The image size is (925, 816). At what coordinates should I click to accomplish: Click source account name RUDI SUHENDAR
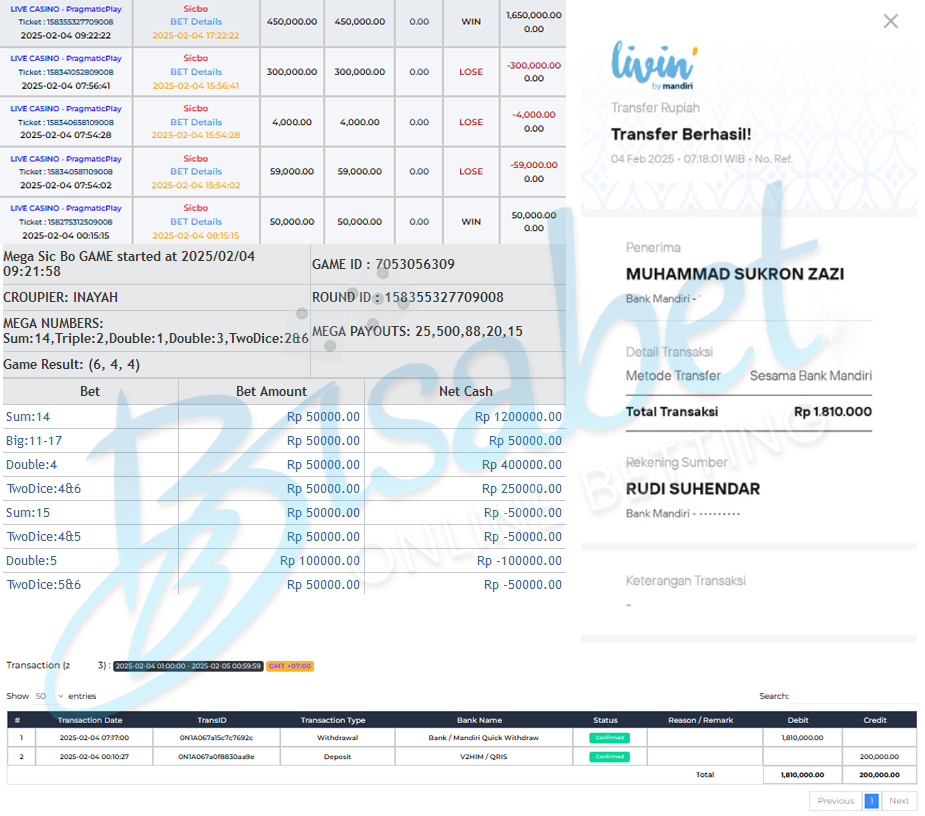(693, 489)
